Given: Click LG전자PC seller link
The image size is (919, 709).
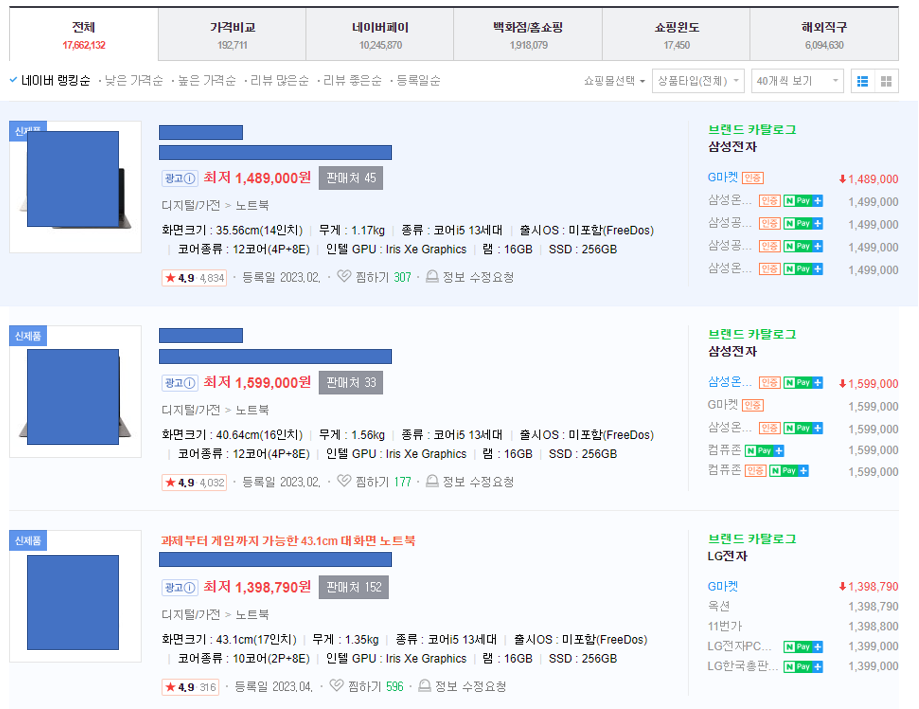Looking at the screenshot, I should tap(739, 646).
